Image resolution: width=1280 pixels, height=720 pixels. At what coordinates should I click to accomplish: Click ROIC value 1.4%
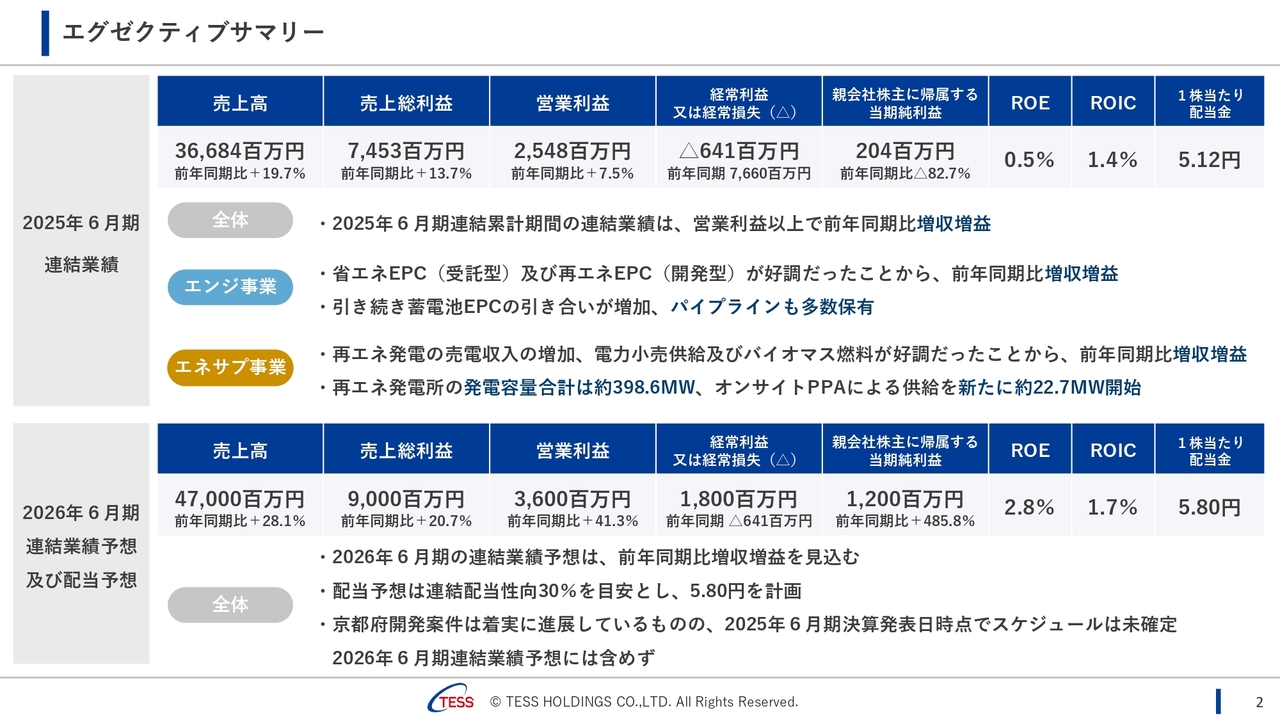click(x=1113, y=160)
